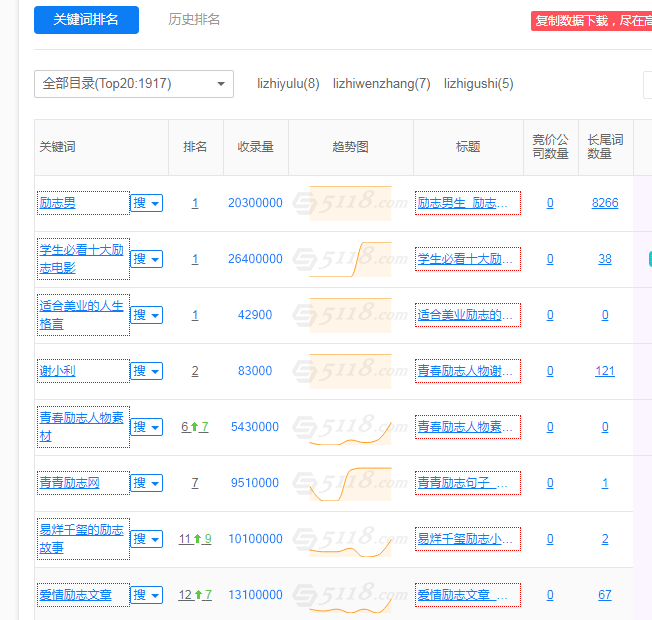652x620 pixels.
Task: Expand the 全部目录(Top20:1917) dropdown
Action: (134, 84)
